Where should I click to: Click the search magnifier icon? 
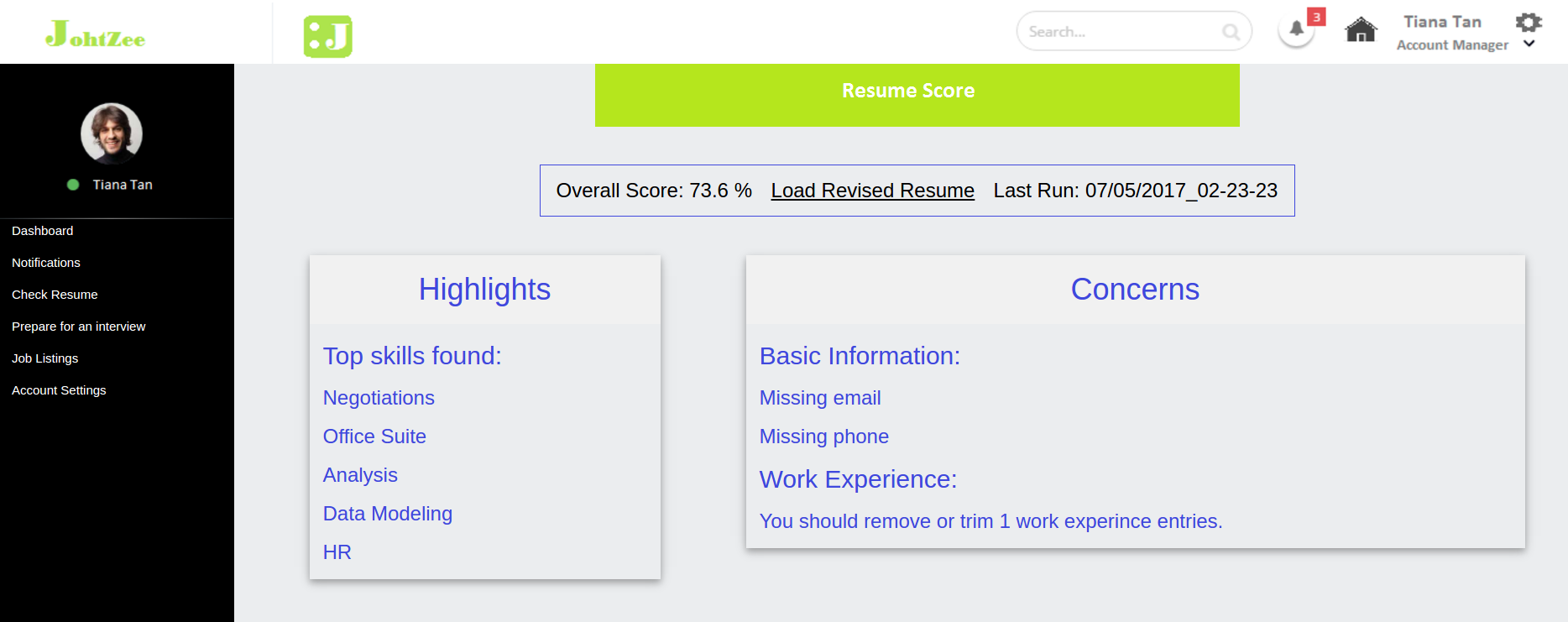point(1231,32)
